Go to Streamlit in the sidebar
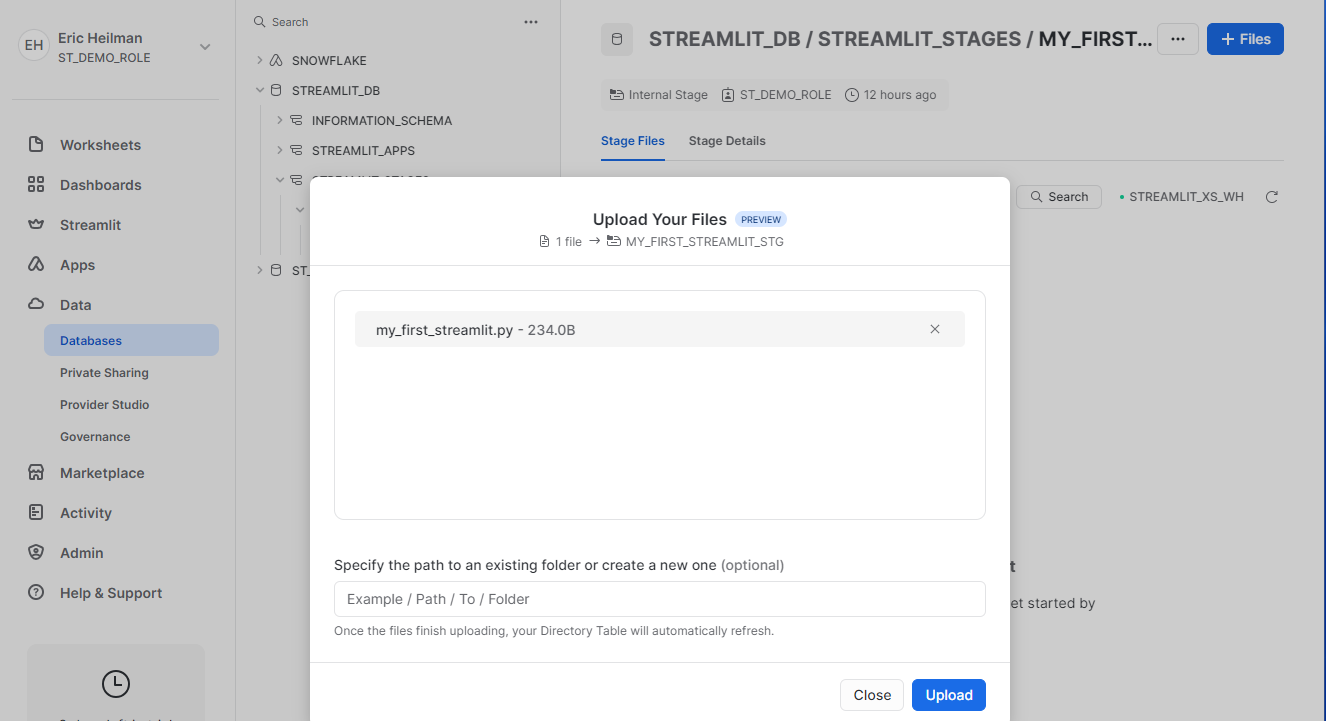The height and width of the screenshot is (721, 1326). coord(90,225)
